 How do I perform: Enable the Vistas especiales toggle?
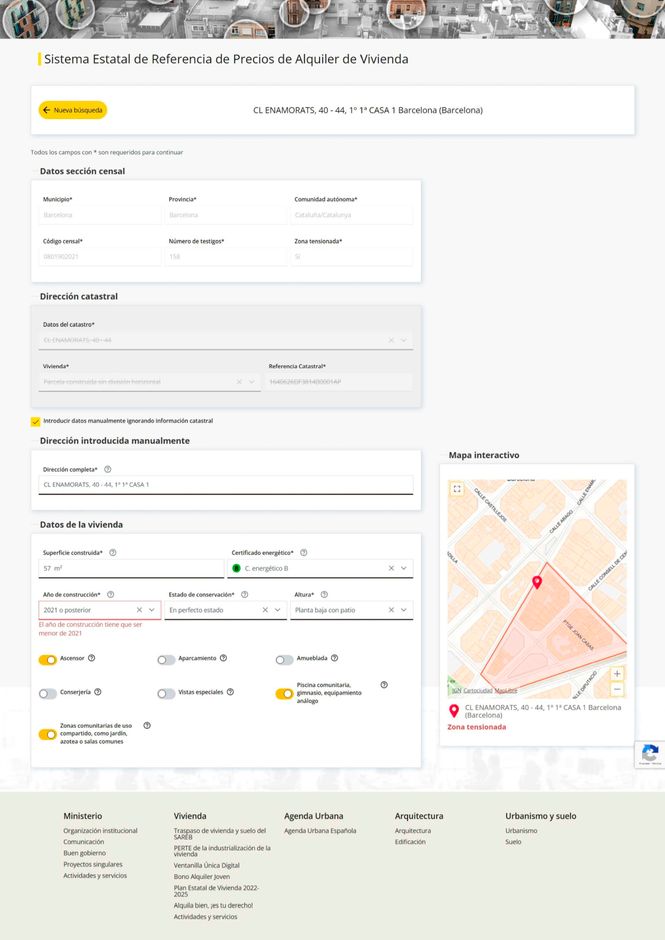pos(166,694)
